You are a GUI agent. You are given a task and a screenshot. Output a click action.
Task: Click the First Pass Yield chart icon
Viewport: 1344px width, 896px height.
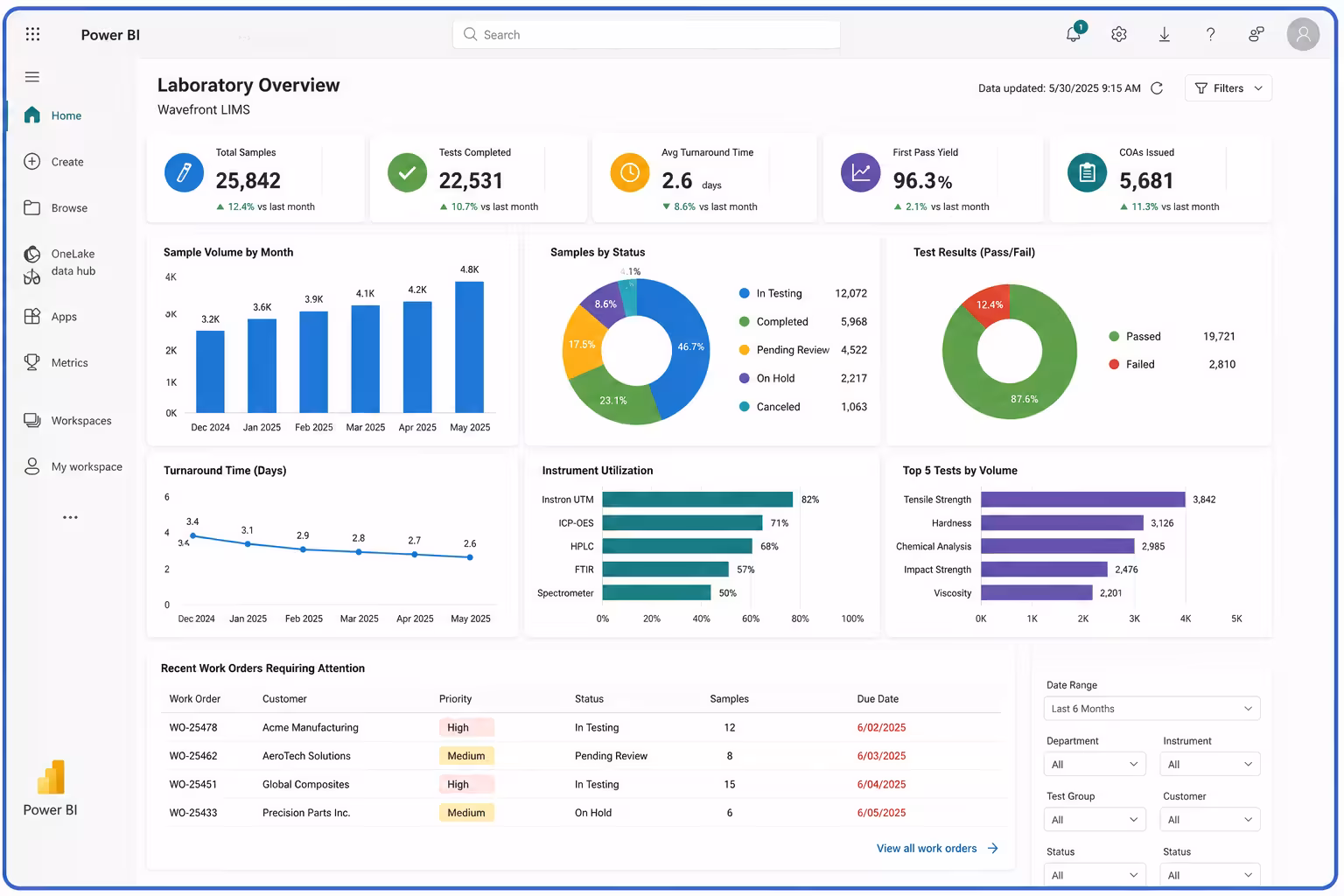point(861,172)
